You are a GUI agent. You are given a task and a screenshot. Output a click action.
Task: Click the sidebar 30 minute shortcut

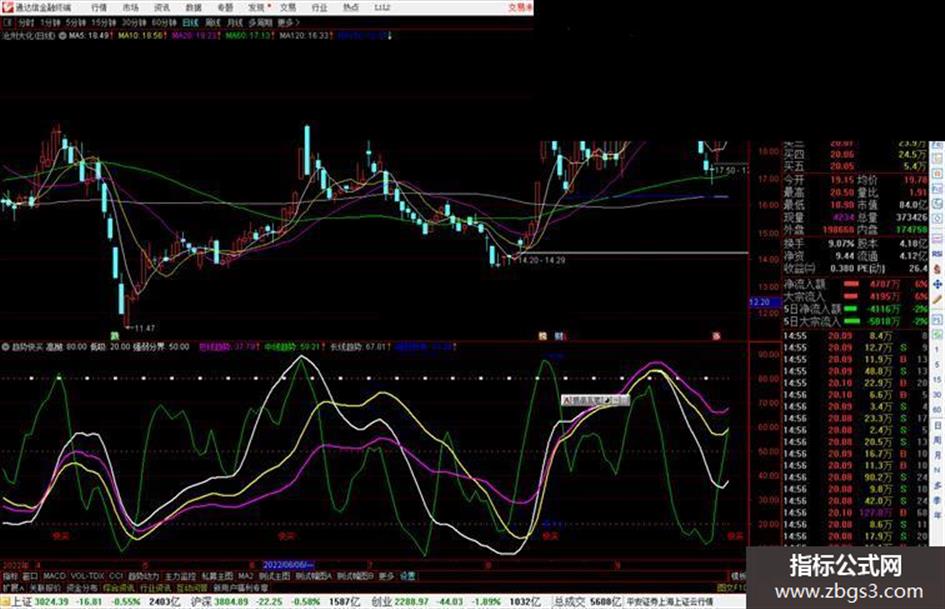pos(937,395)
